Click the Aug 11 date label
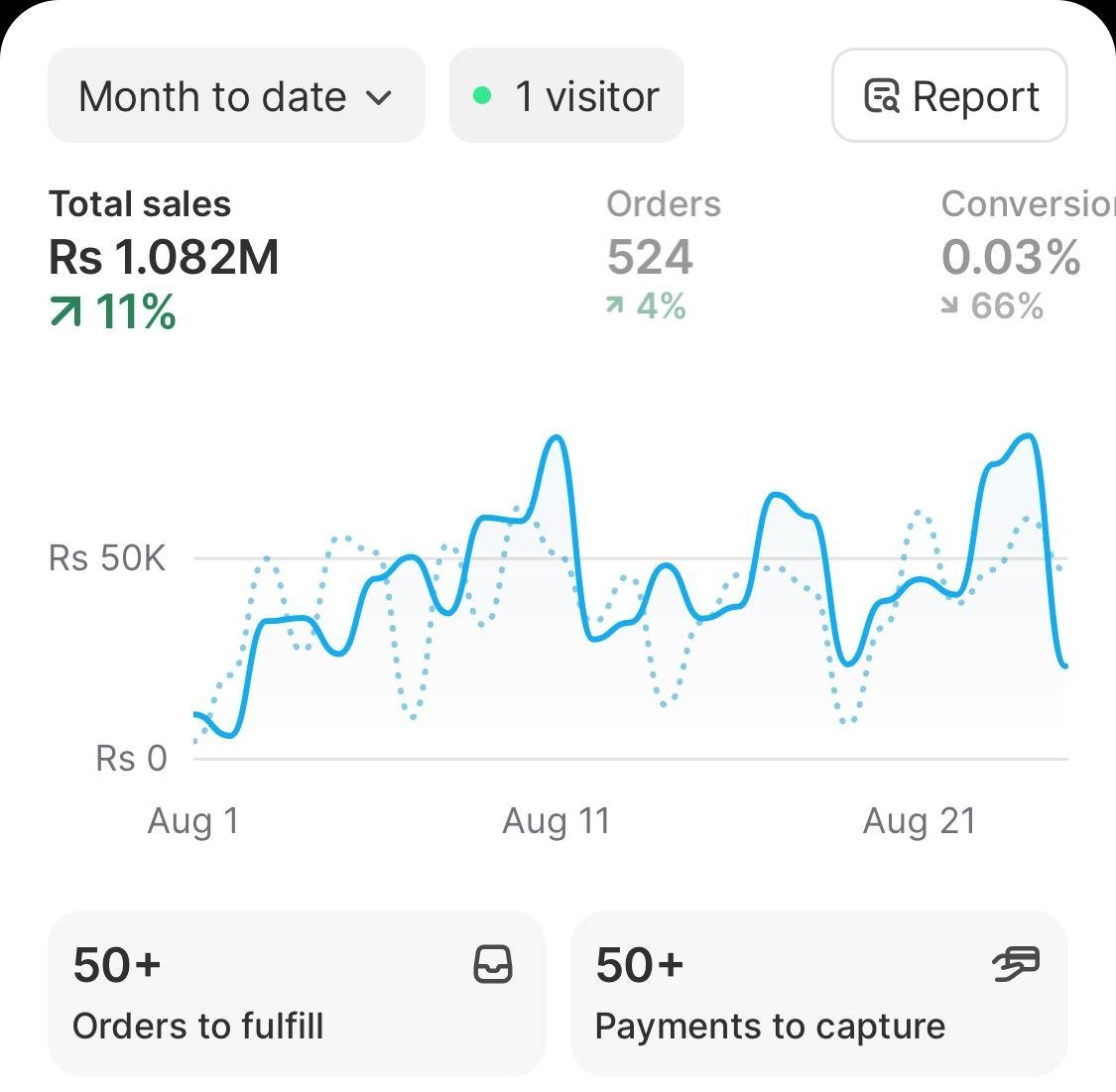1116x1092 pixels. (556, 821)
